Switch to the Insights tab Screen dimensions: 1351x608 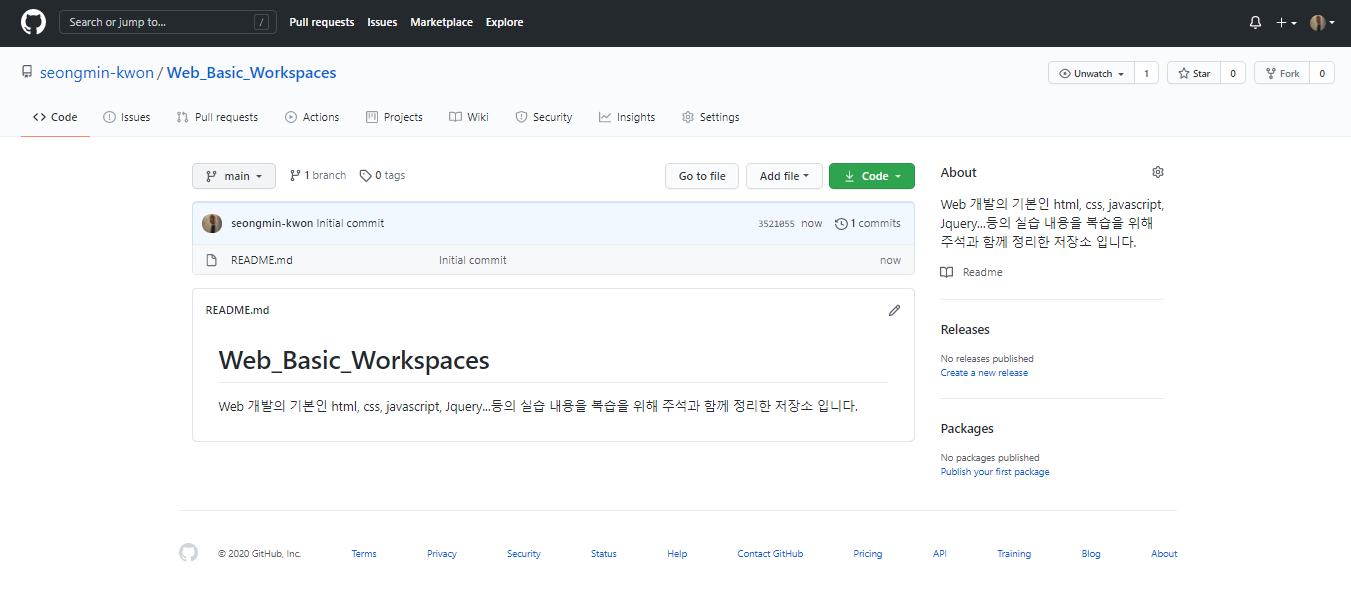[x=627, y=117]
